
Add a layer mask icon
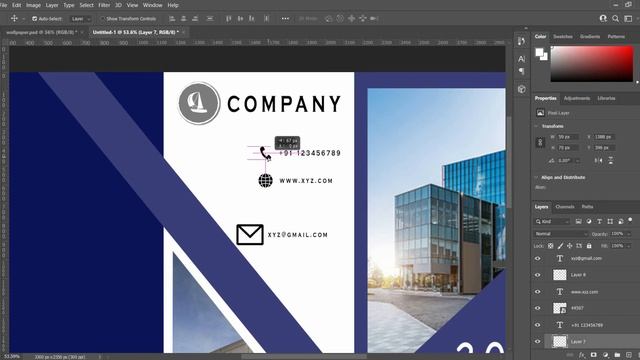594,355
